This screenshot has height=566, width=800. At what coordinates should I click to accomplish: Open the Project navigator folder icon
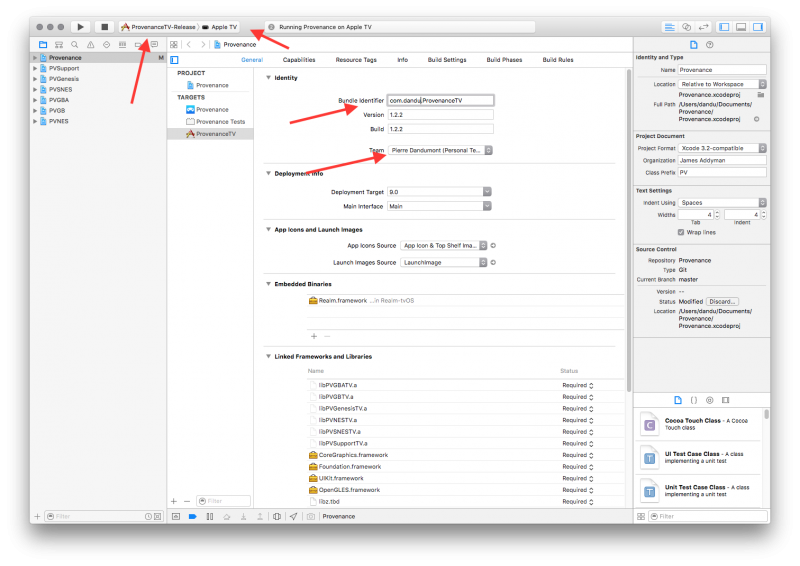tap(43, 44)
